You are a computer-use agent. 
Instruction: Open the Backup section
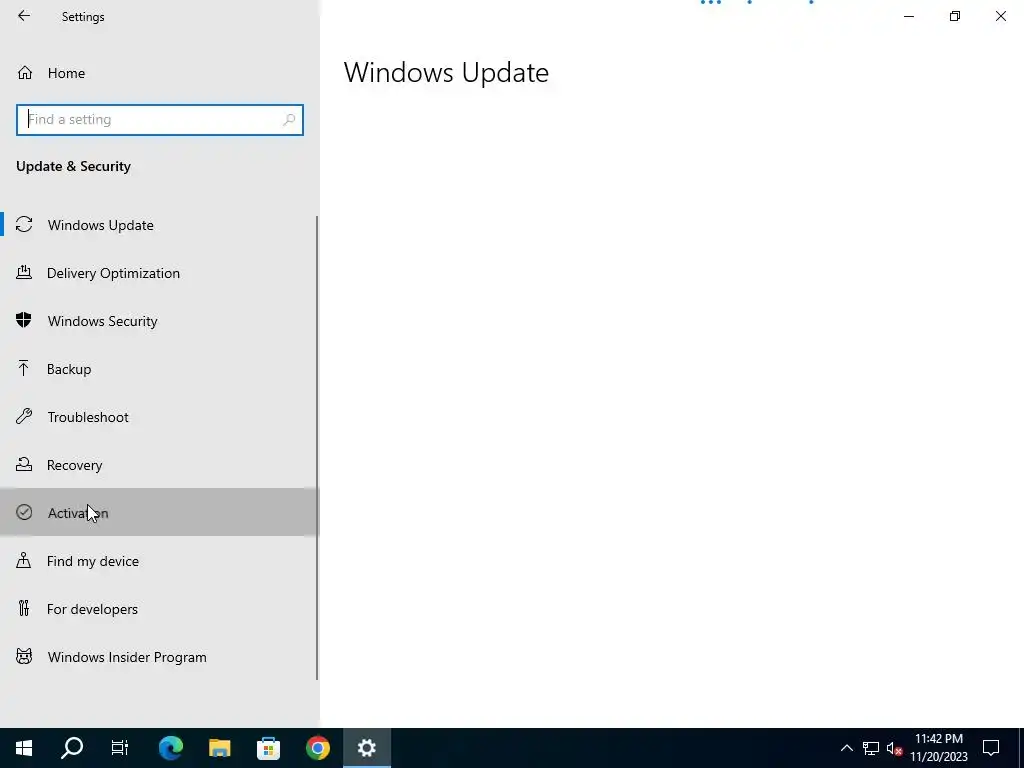click(x=159, y=368)
